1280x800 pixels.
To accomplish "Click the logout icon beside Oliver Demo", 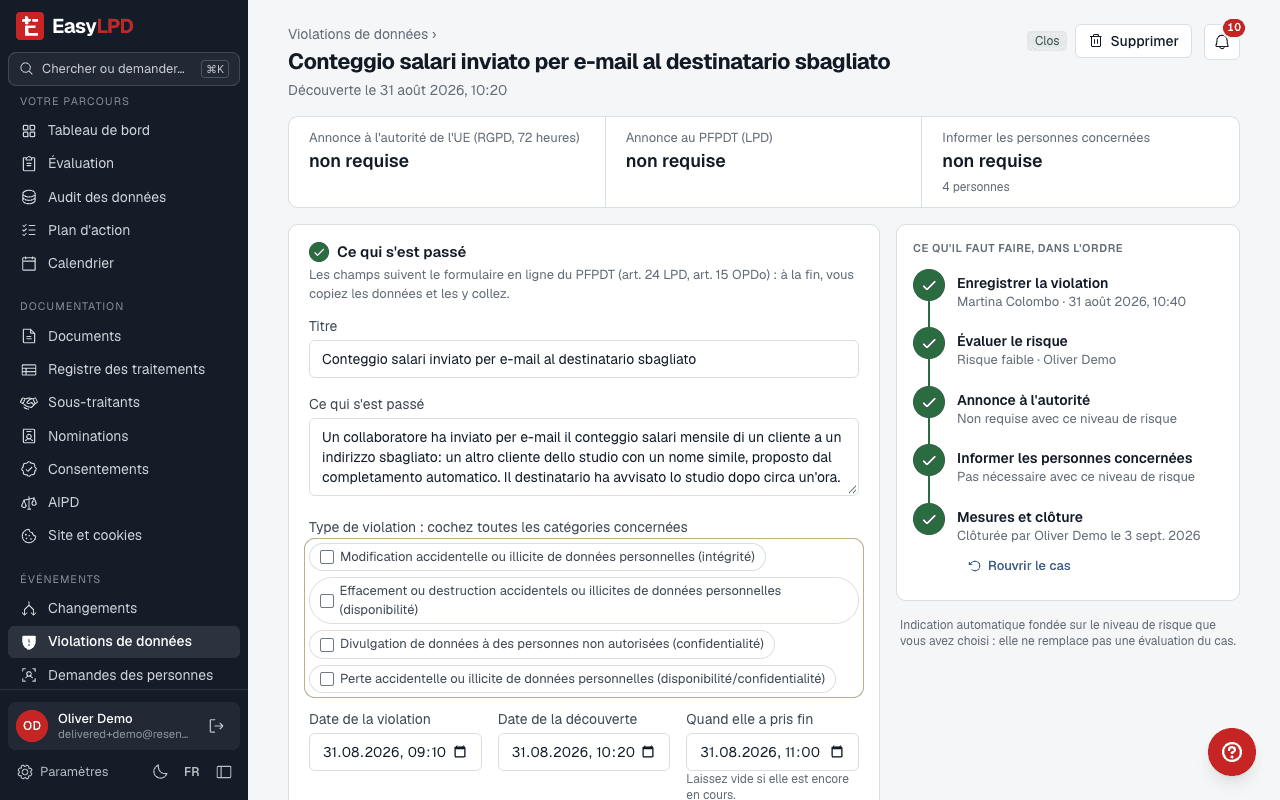I will (216, 726).
